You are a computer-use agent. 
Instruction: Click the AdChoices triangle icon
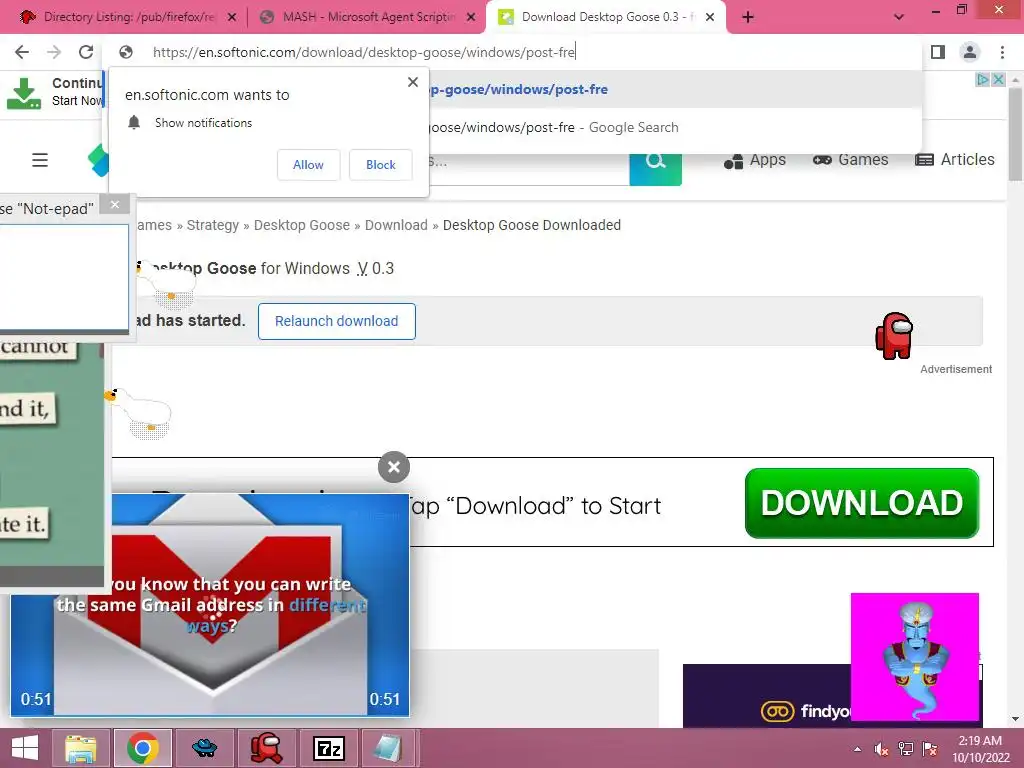(982, 80)
